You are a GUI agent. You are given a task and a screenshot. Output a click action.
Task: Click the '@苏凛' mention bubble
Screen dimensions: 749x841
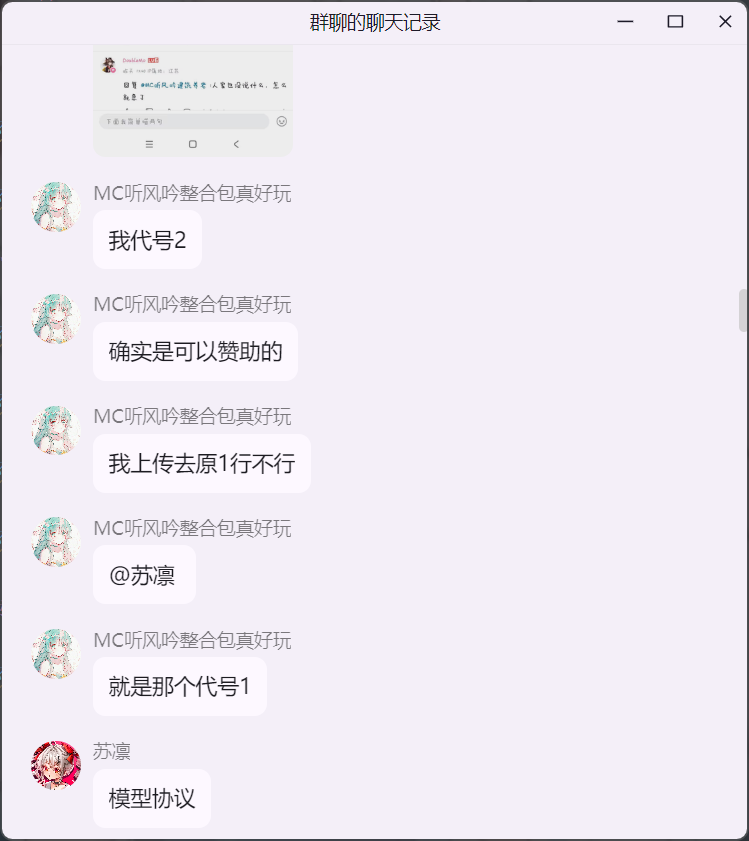tap(144, 575)
